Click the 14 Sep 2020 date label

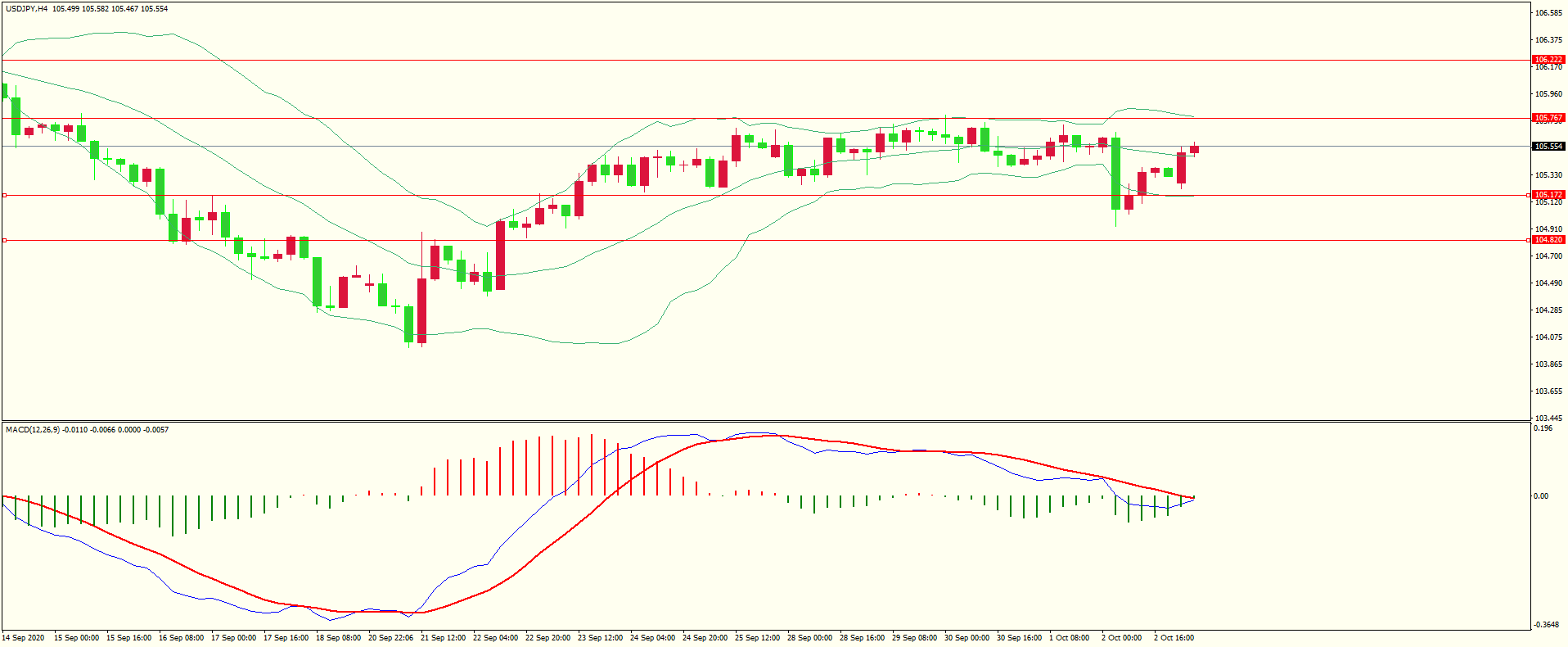[24, 638]
